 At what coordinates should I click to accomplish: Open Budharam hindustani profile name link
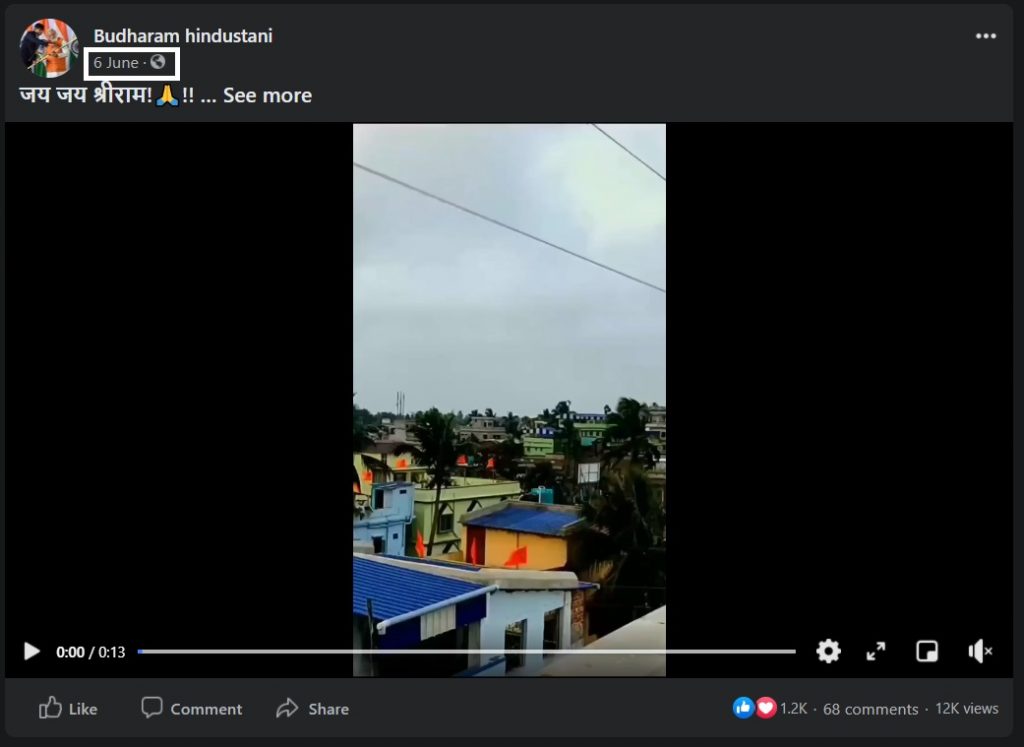coord(183,36)
